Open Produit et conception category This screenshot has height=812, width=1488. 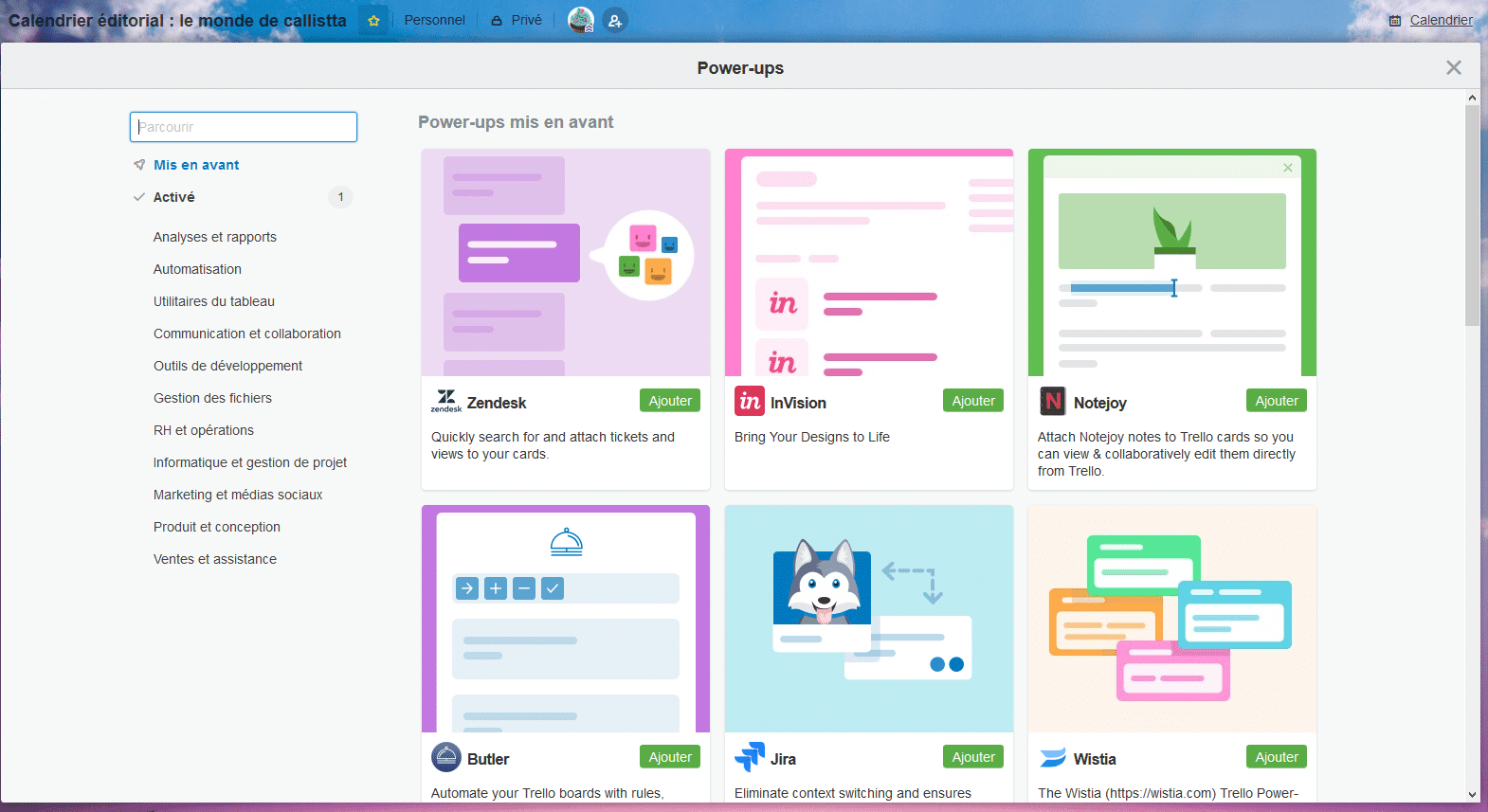[217, 527]
